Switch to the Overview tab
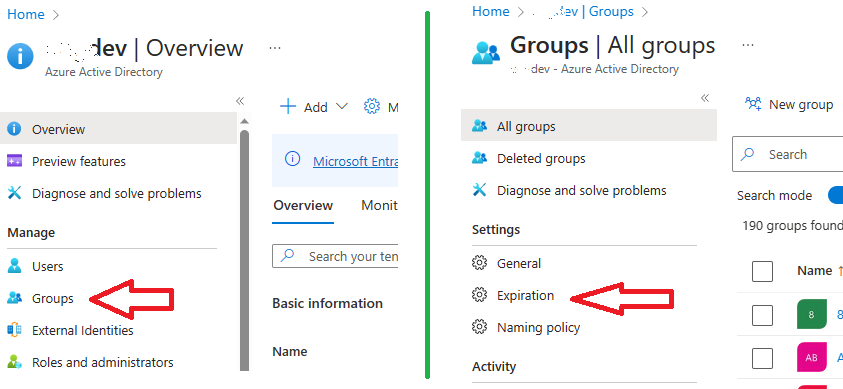Screen dimensions: 843x389 click(303, 205)
